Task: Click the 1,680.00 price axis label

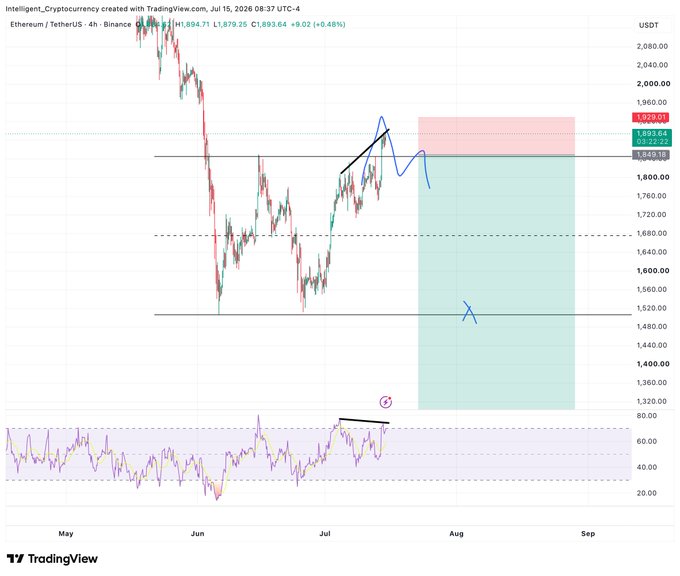Action: pos(652,233)
